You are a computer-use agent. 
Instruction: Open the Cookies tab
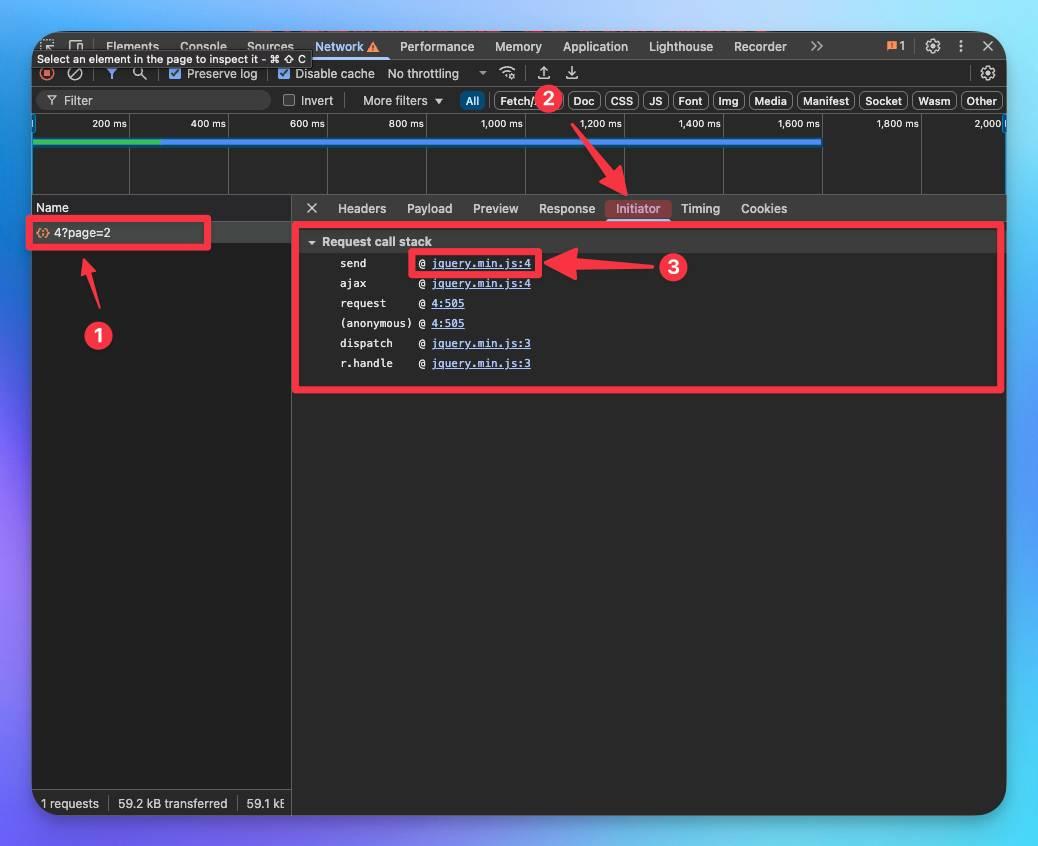763,209
